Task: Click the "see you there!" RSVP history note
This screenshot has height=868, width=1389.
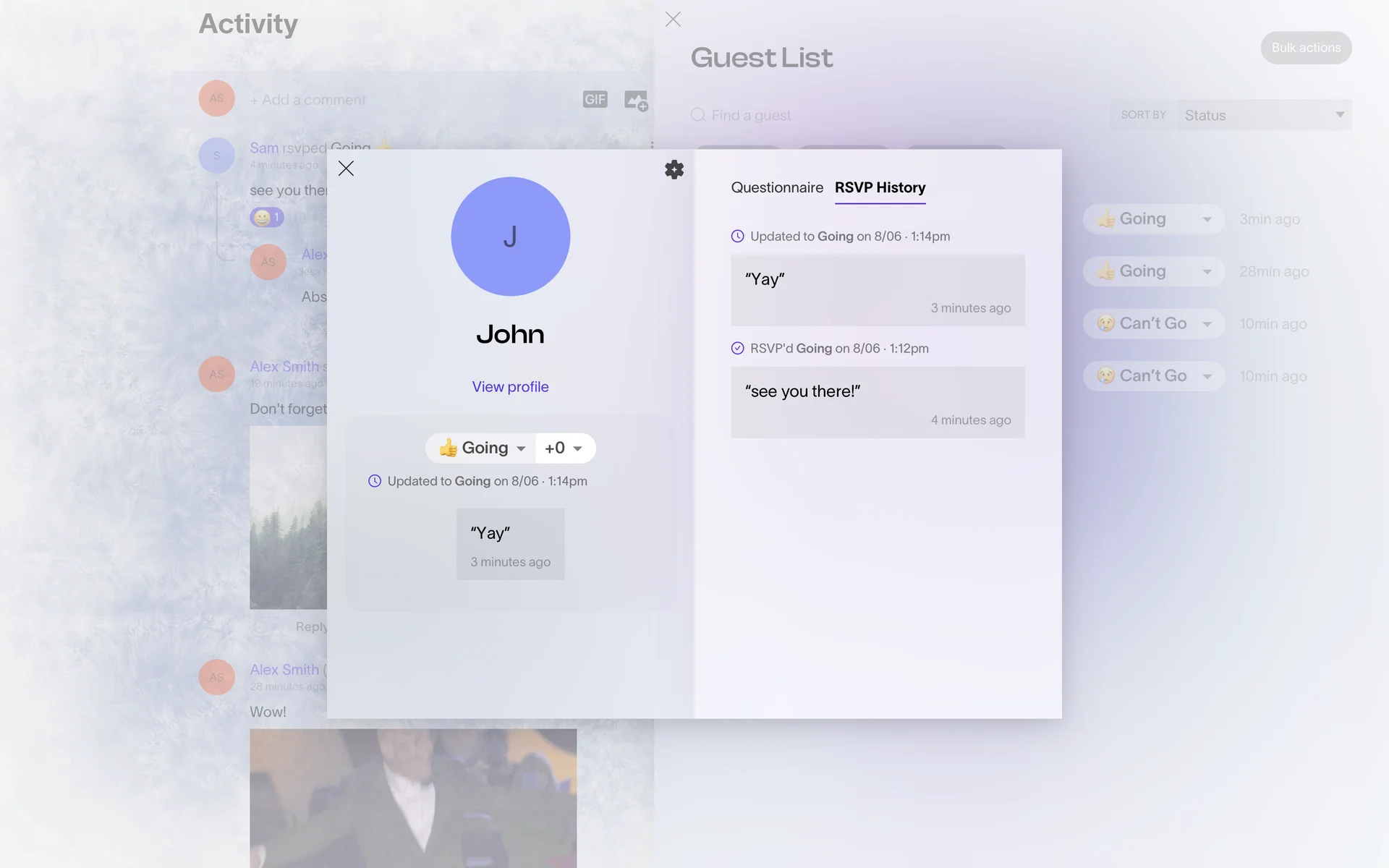Action: pos(877,402)
